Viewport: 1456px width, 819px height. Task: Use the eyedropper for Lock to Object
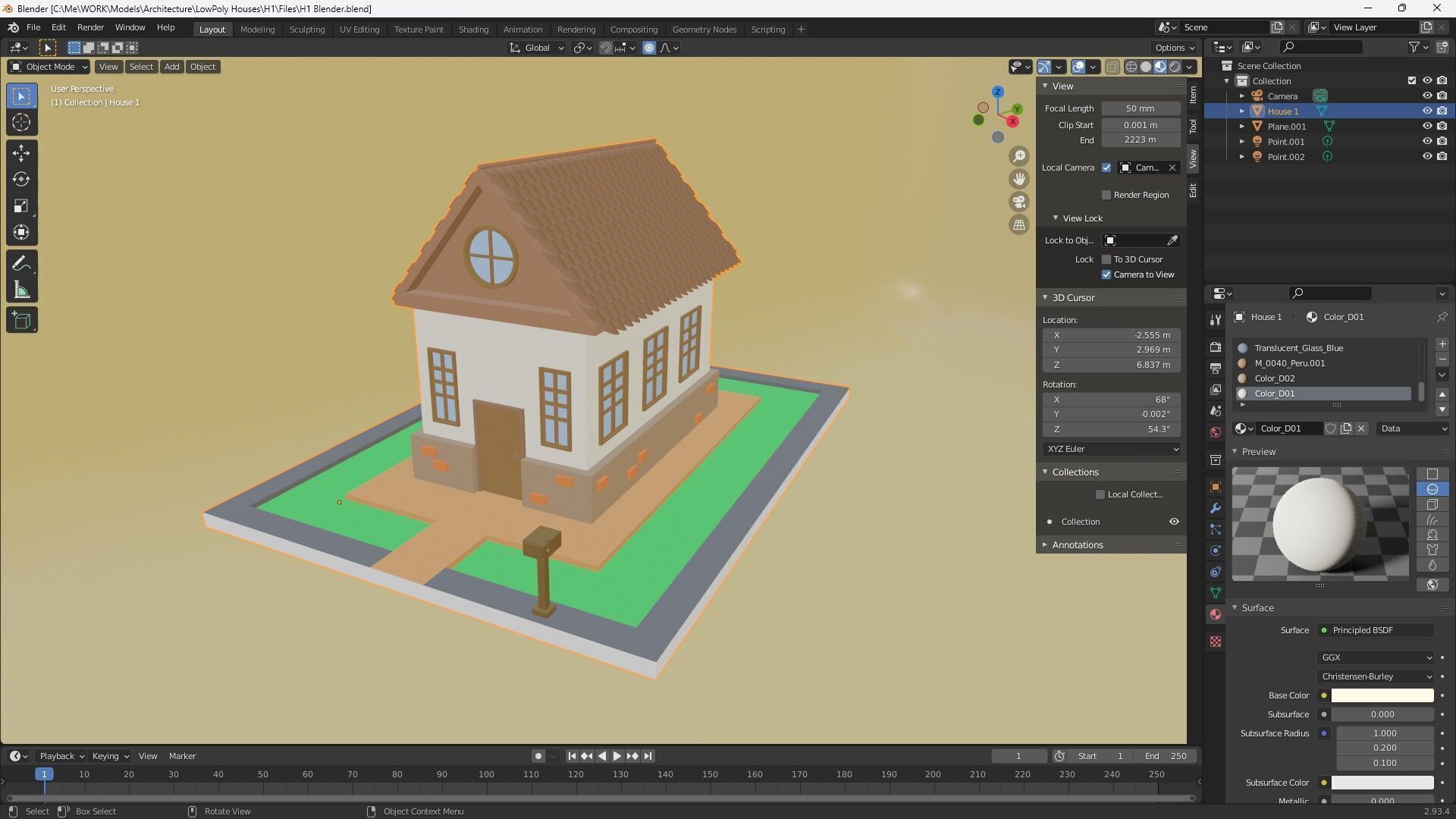(1172, 240)
